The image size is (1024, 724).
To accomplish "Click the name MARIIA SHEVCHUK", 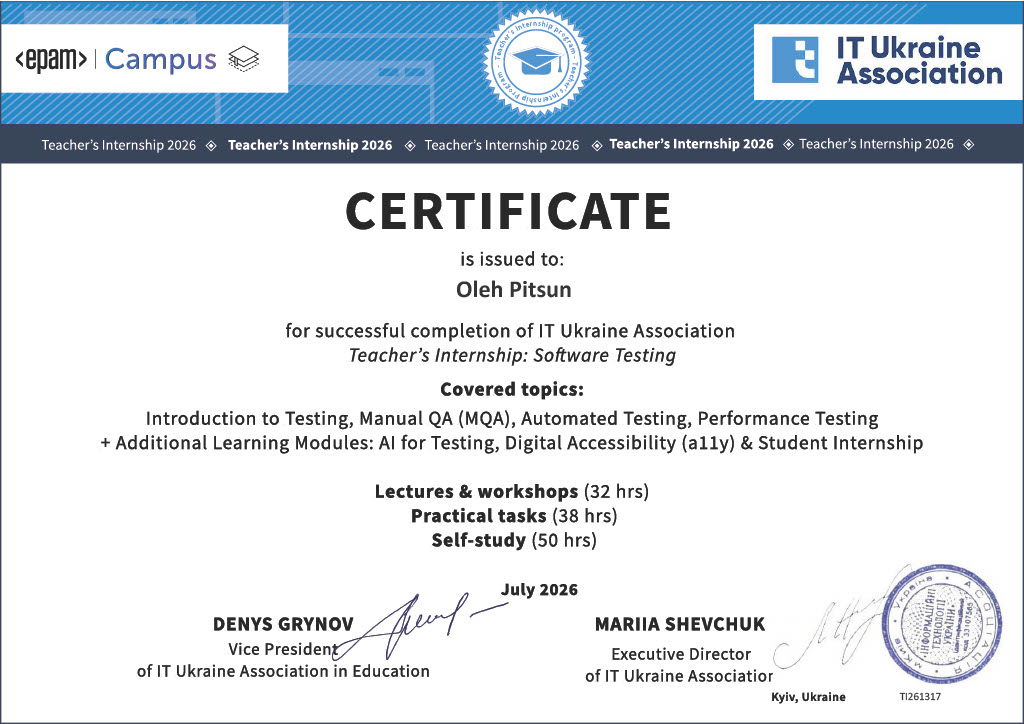I will (680, 624).
